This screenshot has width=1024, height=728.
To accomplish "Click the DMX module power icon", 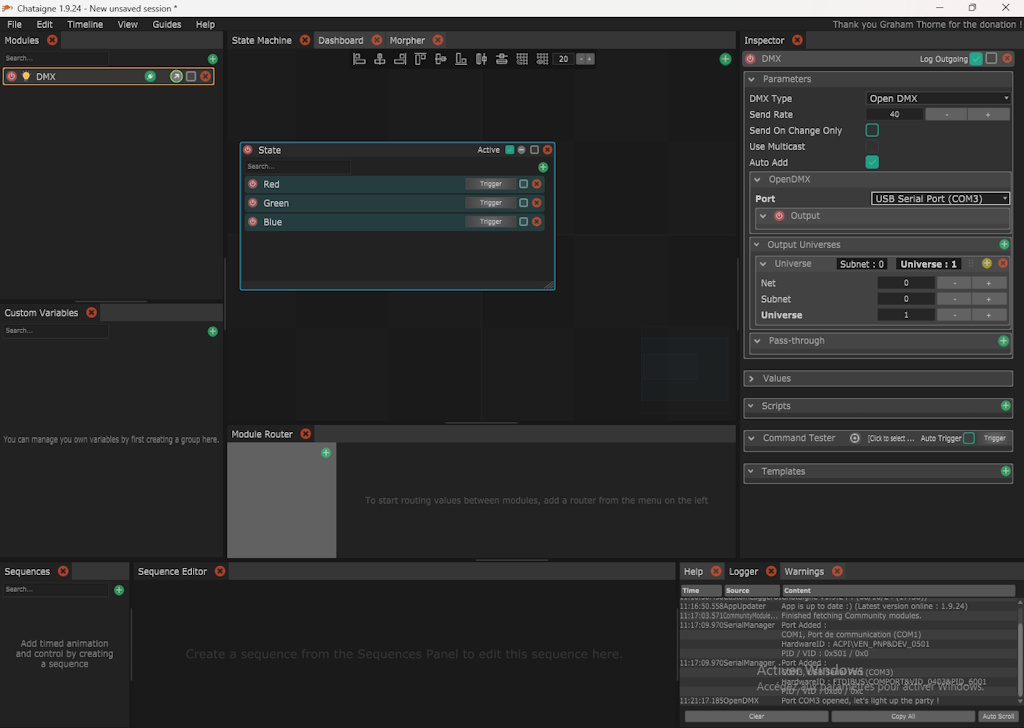I will point(12,76).
